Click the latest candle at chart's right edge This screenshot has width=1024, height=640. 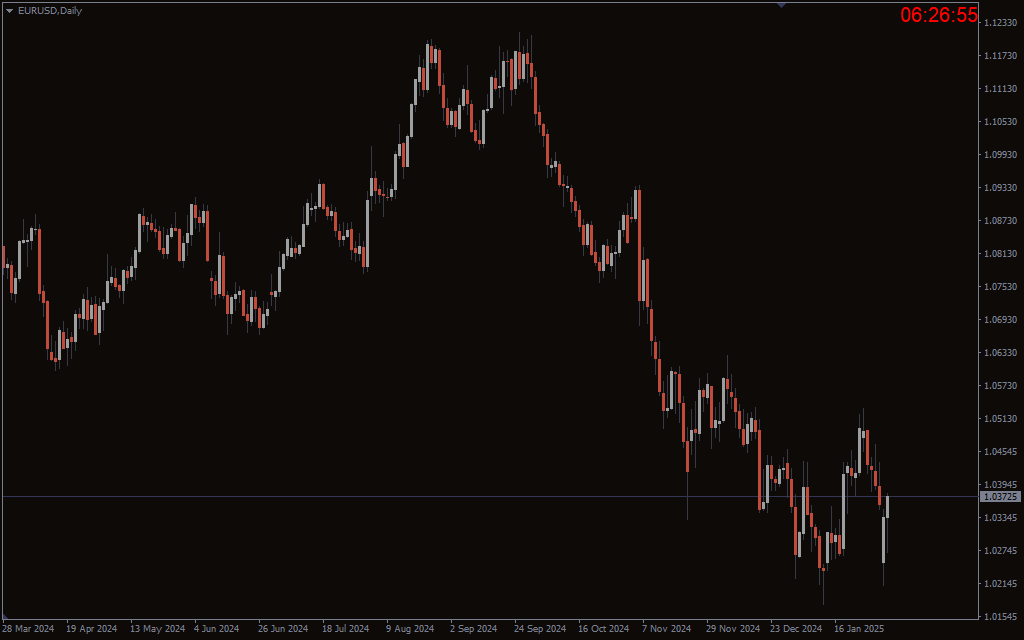887,506
